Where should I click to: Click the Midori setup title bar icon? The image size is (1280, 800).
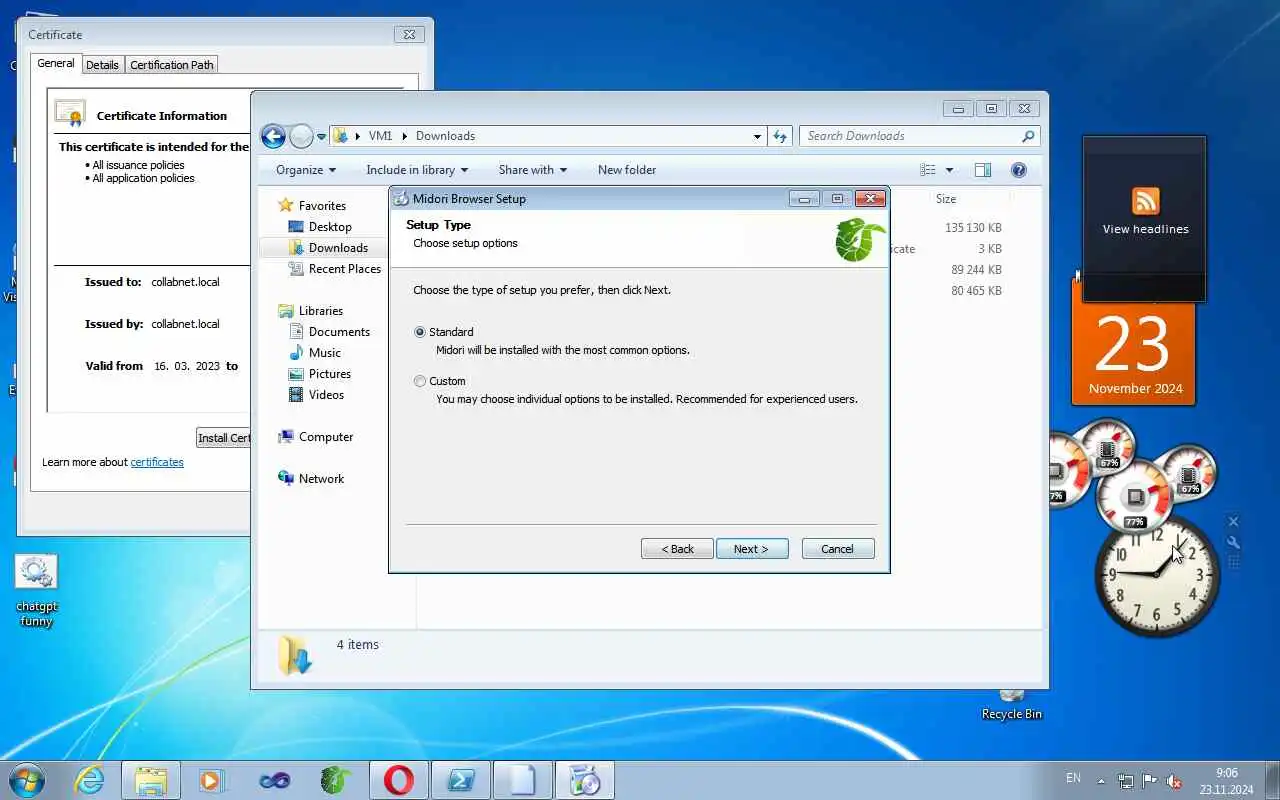click(401, 198)
